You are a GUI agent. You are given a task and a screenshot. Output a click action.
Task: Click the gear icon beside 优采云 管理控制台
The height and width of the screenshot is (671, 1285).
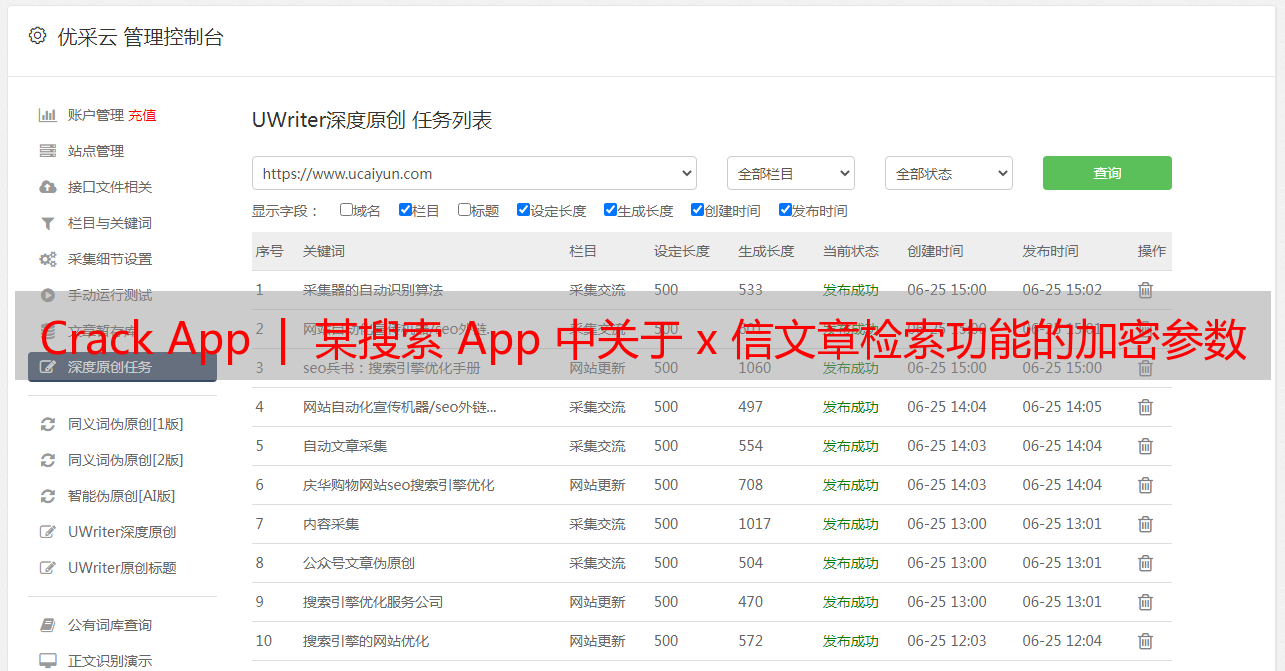pyautogui.click(x=37, y=36)
